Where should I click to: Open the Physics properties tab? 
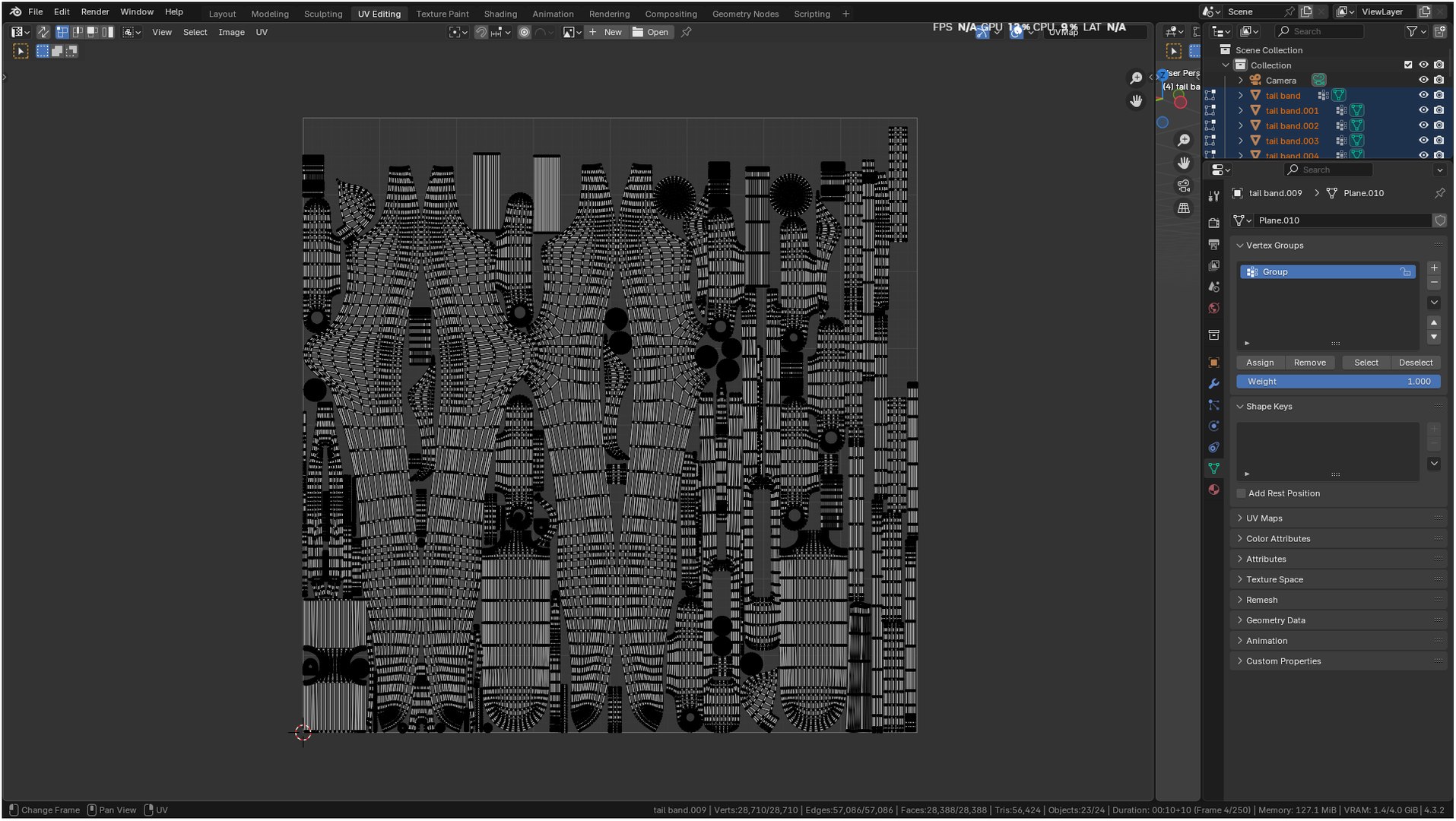[1213, 426]
